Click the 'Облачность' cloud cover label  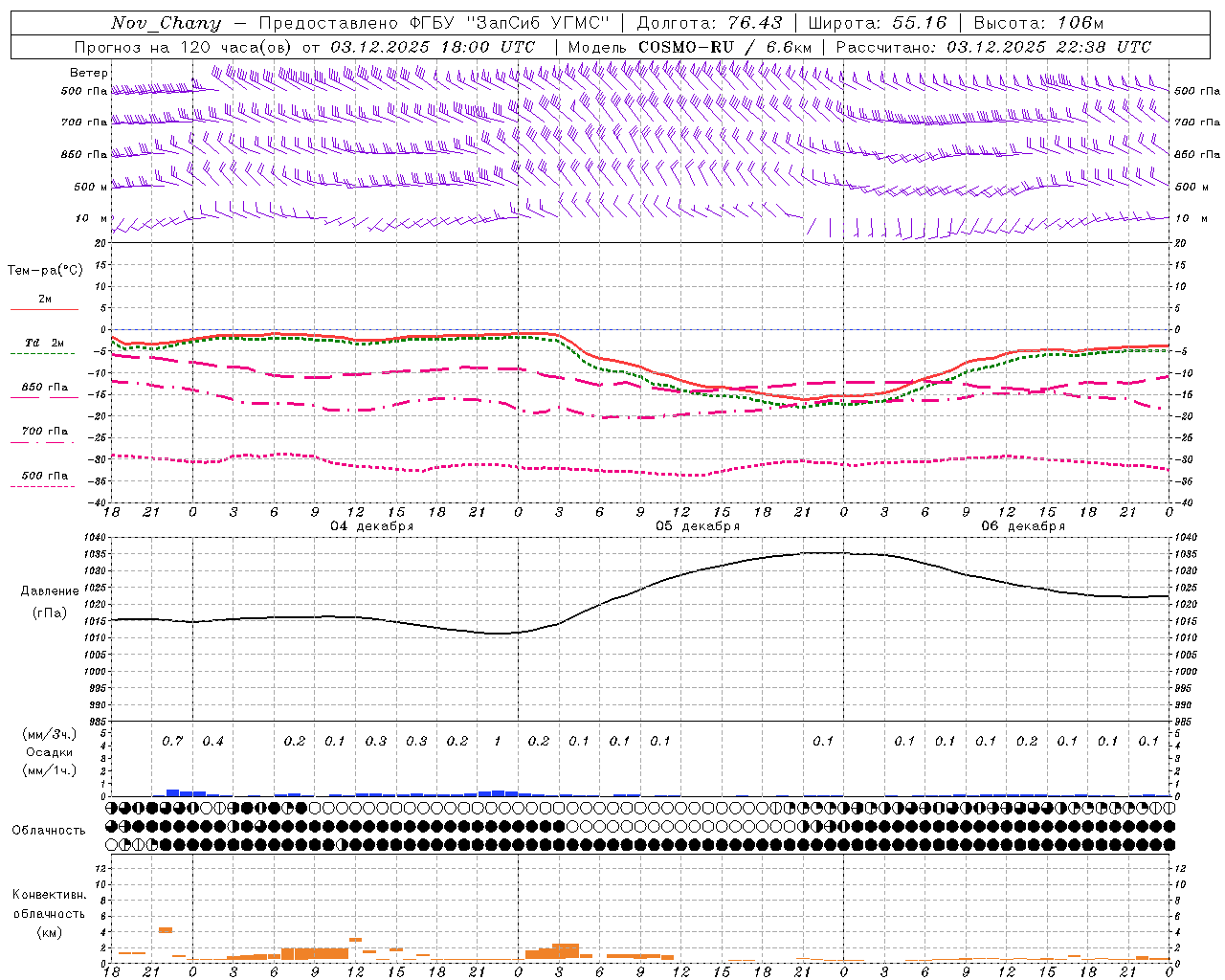click(49, 830)
